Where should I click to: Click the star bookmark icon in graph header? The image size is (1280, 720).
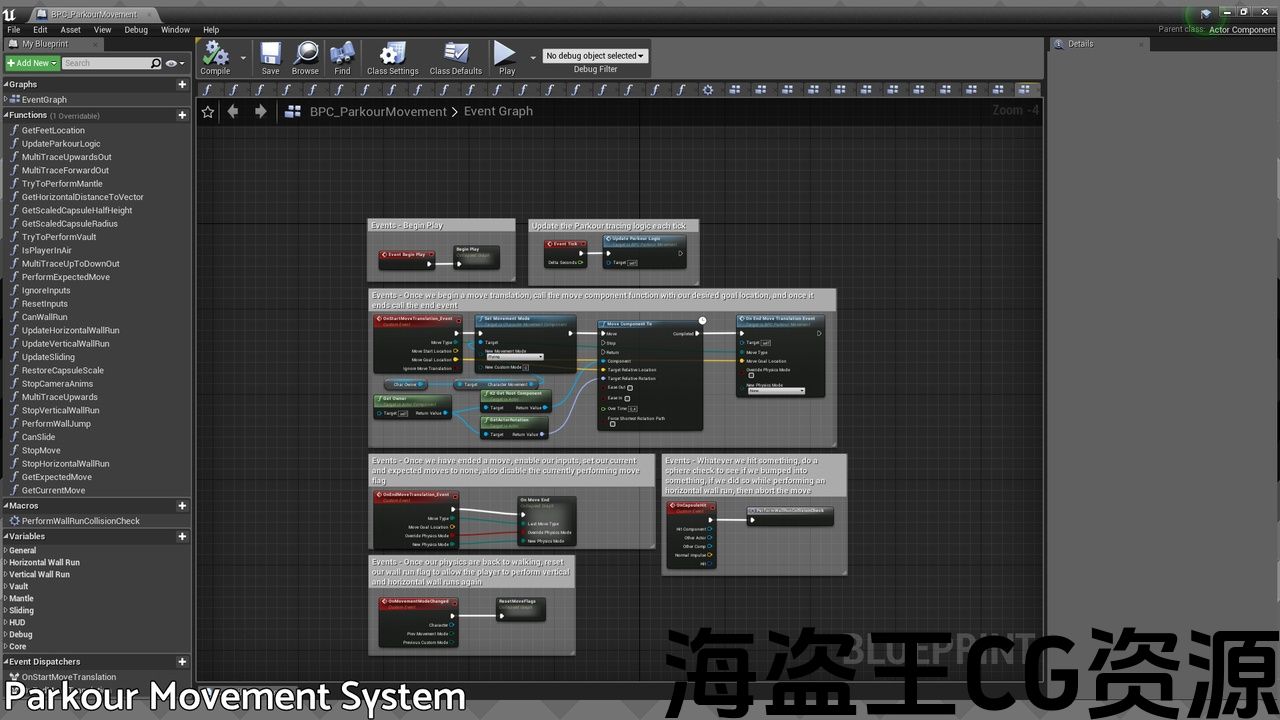(x=208, y=112)
